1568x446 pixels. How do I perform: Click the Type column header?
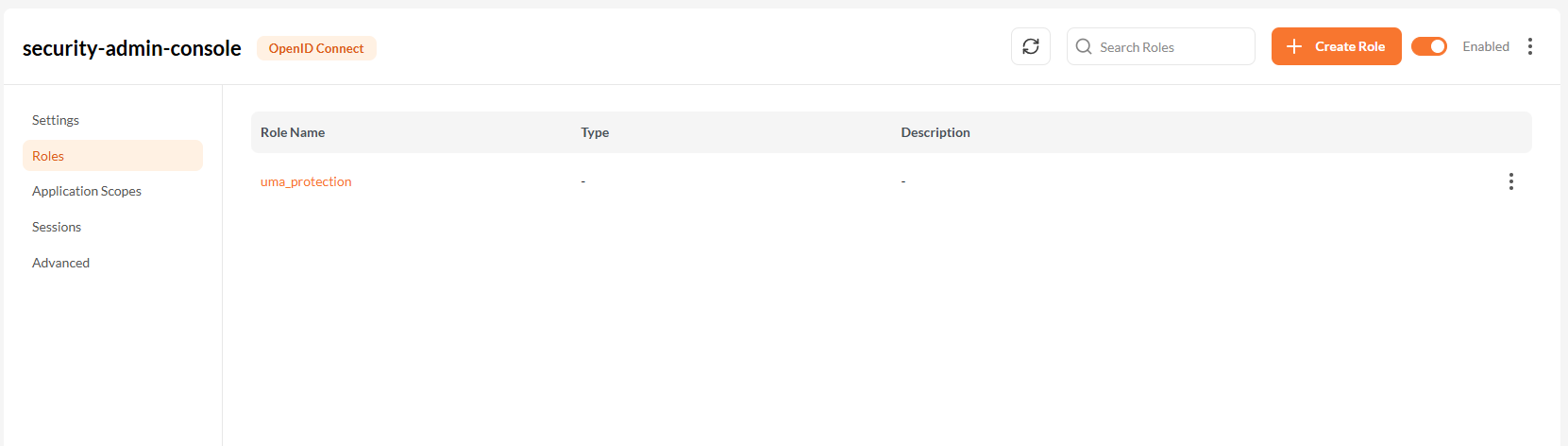pyautogui.click(x=595, y=132)
